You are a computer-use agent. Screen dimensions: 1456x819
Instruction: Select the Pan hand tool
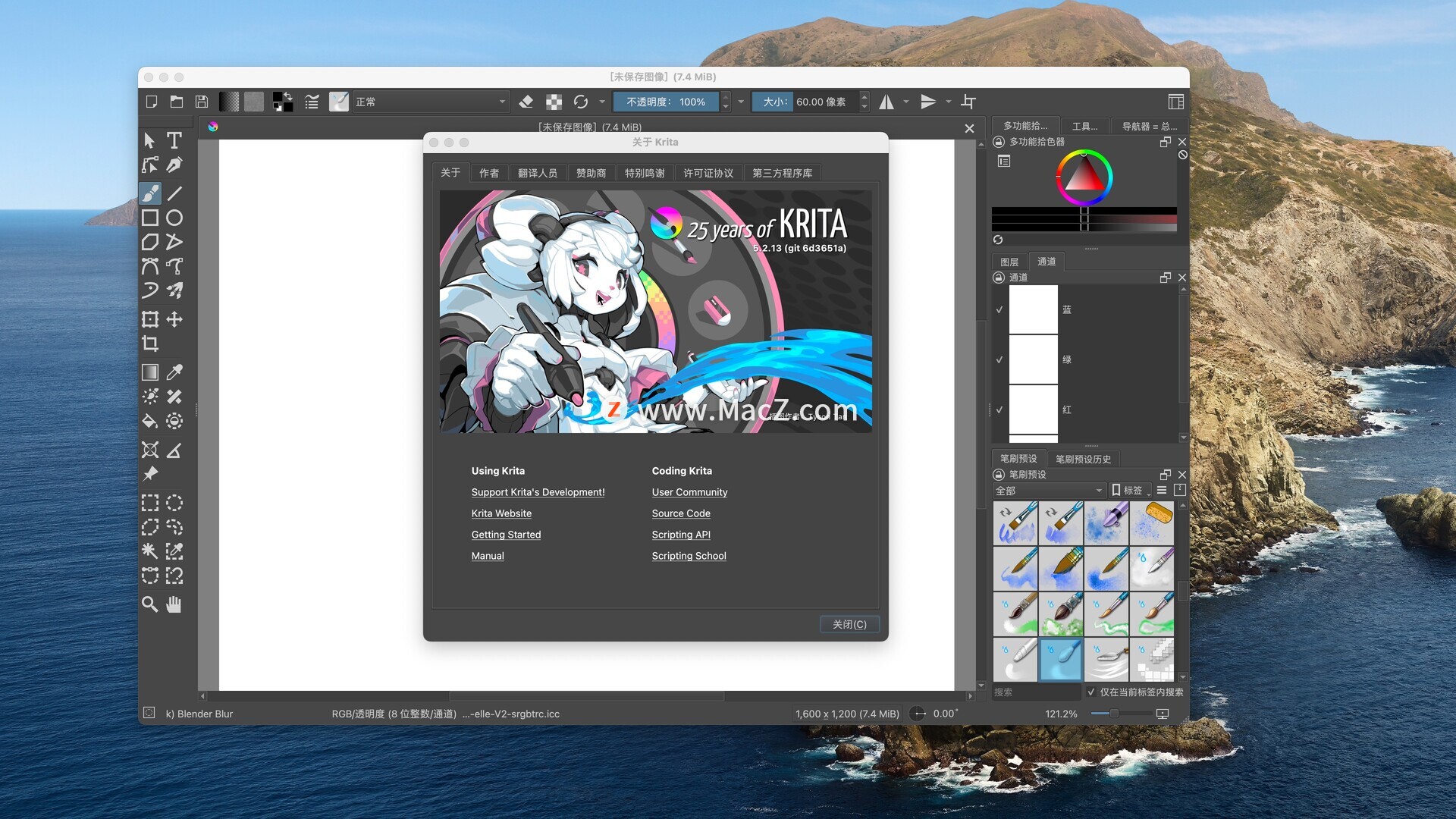(174, 604)
